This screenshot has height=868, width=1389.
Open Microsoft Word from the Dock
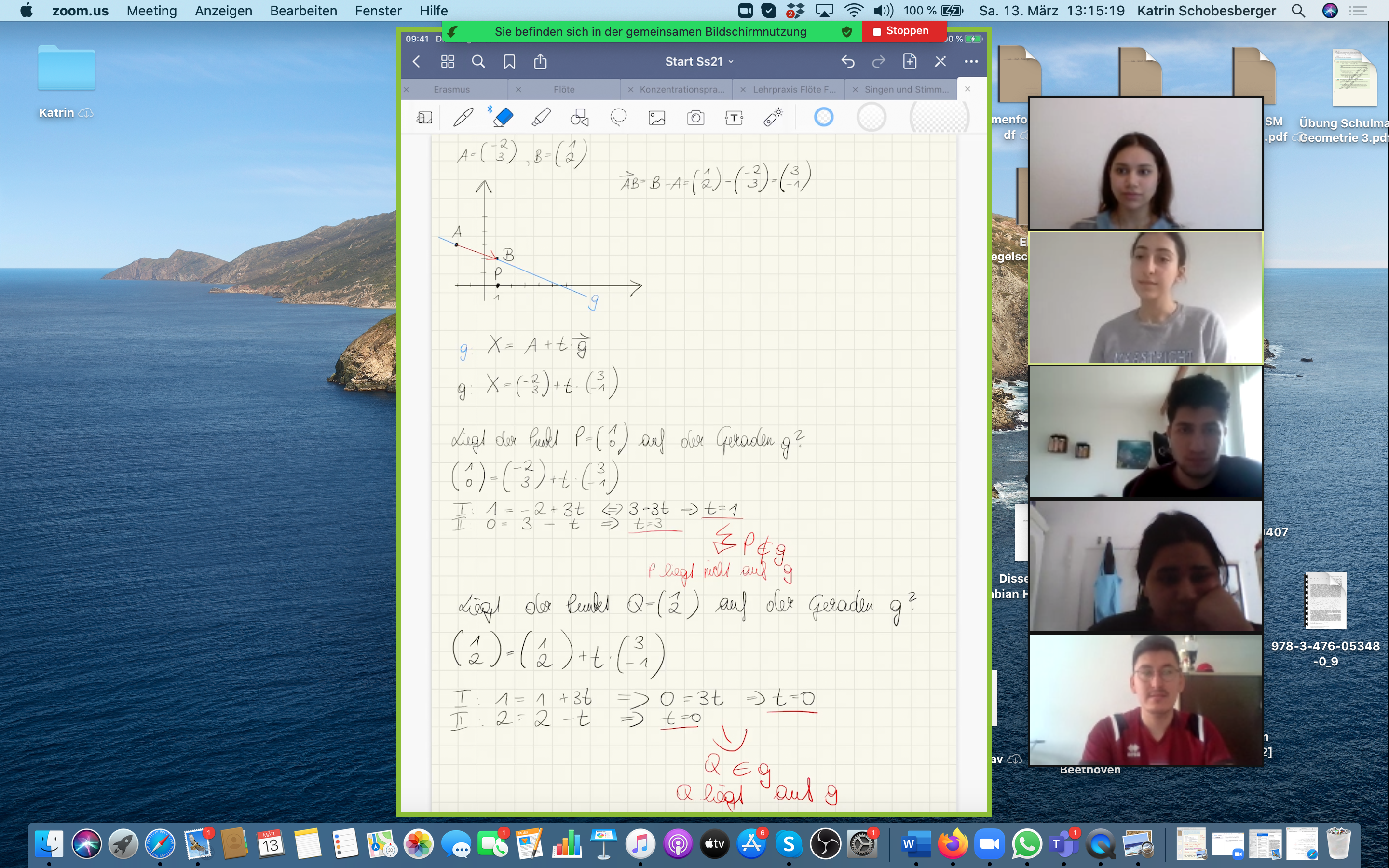tap(916, 843)
